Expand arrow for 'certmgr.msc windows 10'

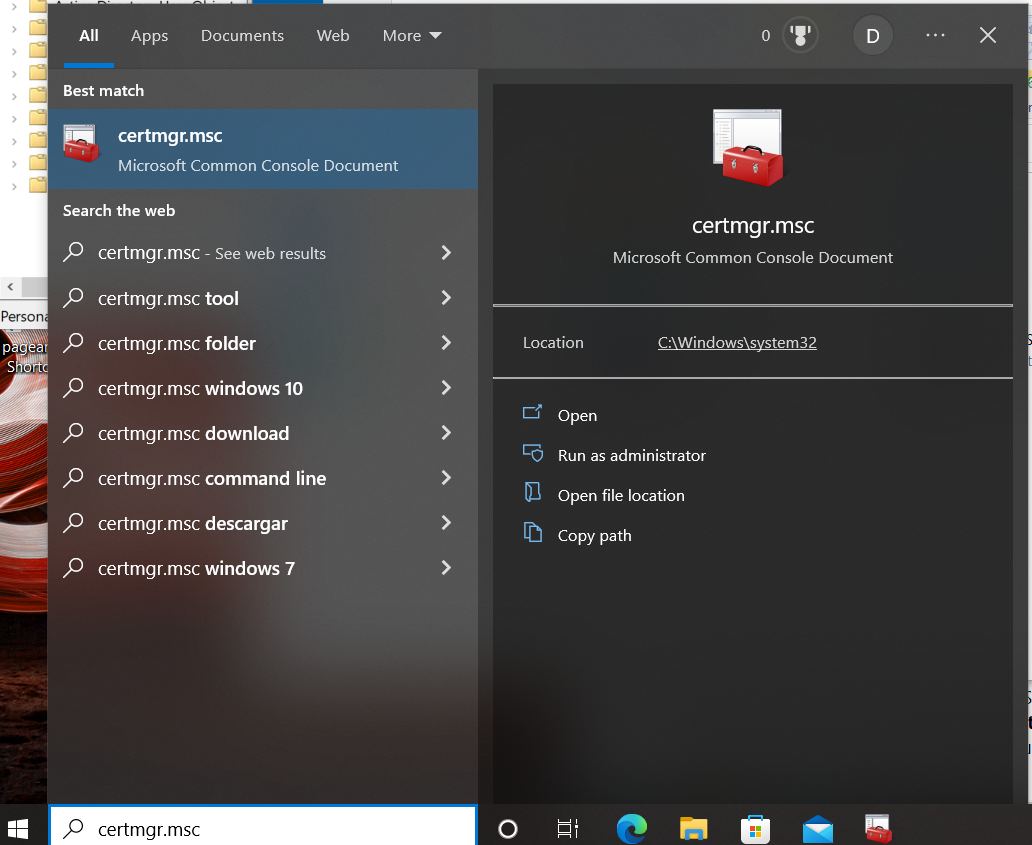tap(446, 388)
